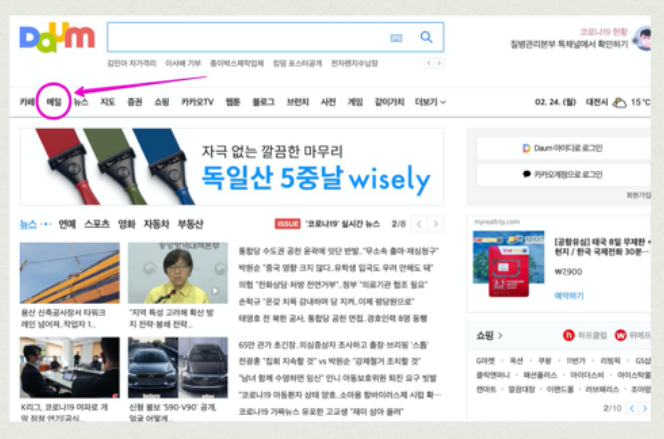Click the red 'h' shopping brand icon

coord(568,335)
